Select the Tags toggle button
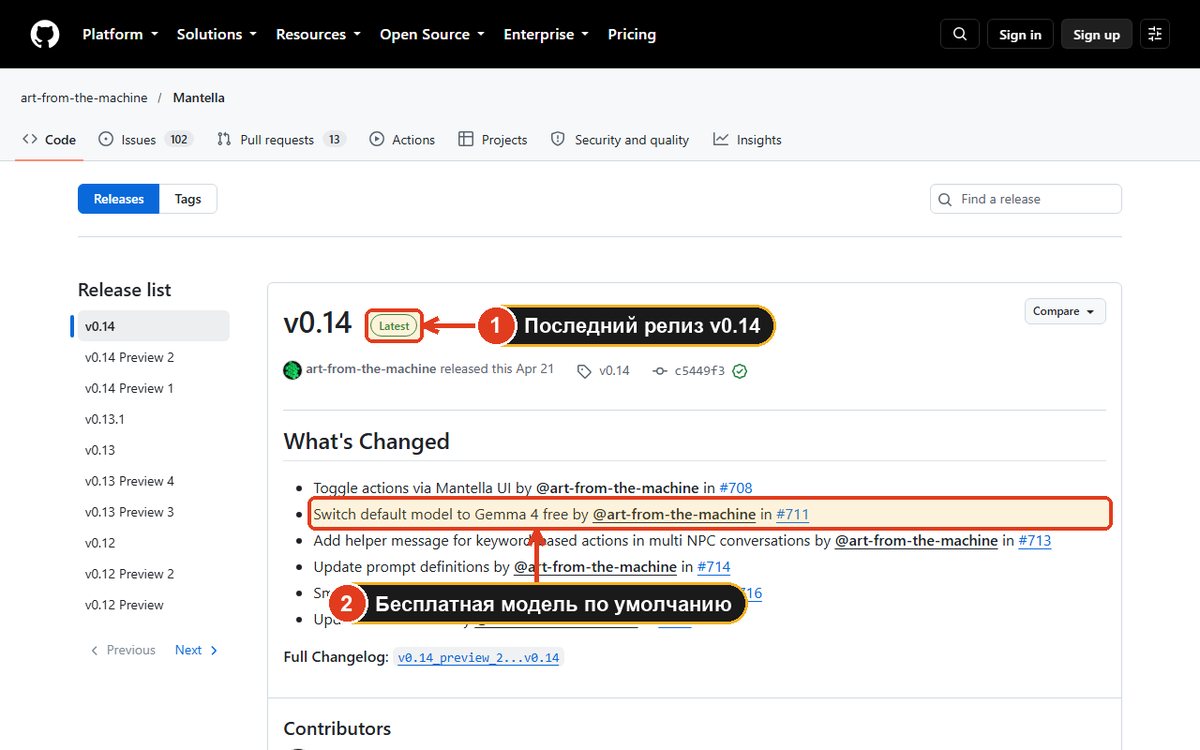This screenshot has height=750, width=1200. coord(188,199)
